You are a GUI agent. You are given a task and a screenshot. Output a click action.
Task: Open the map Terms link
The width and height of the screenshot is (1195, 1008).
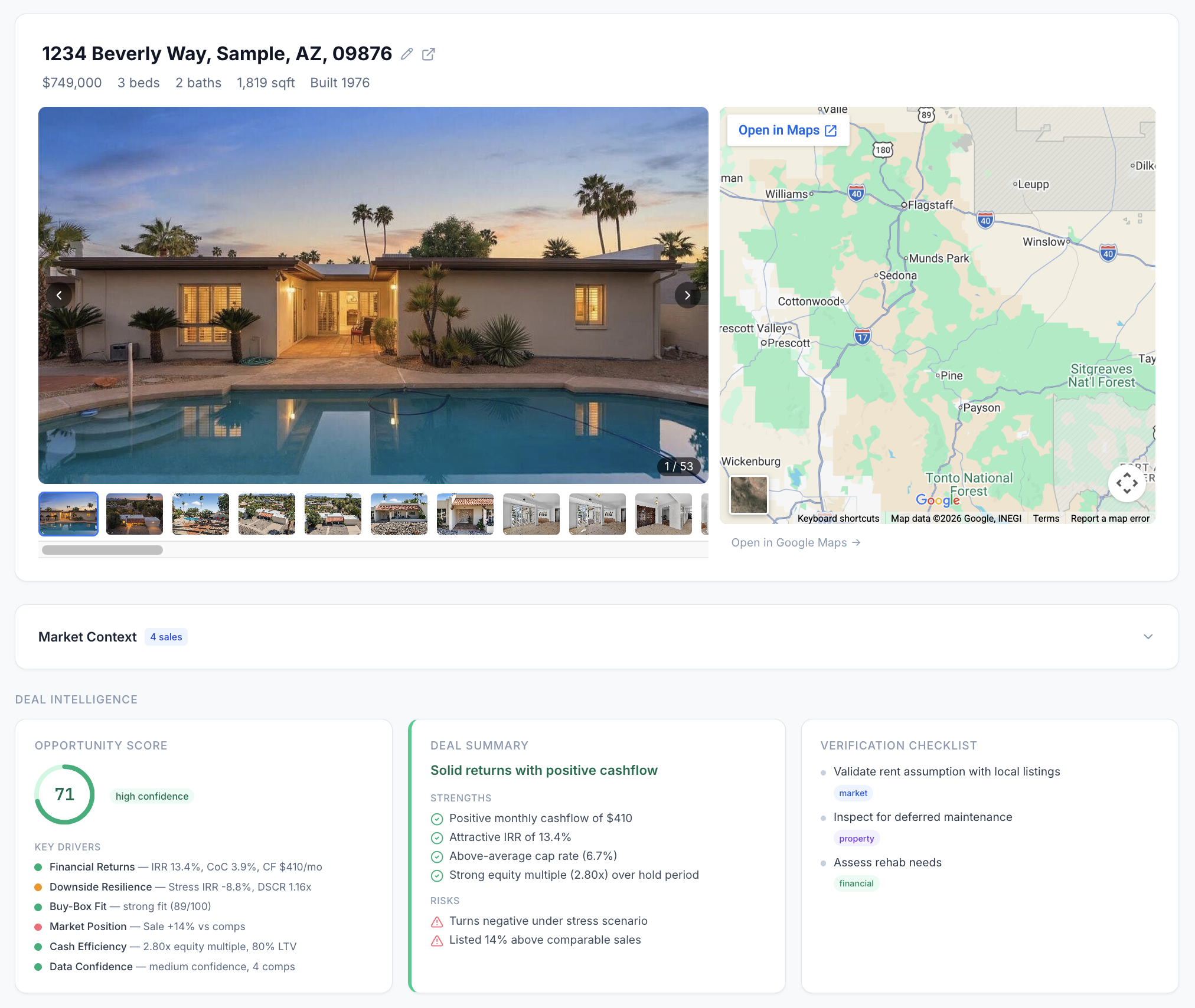[x=1046, y=518]
